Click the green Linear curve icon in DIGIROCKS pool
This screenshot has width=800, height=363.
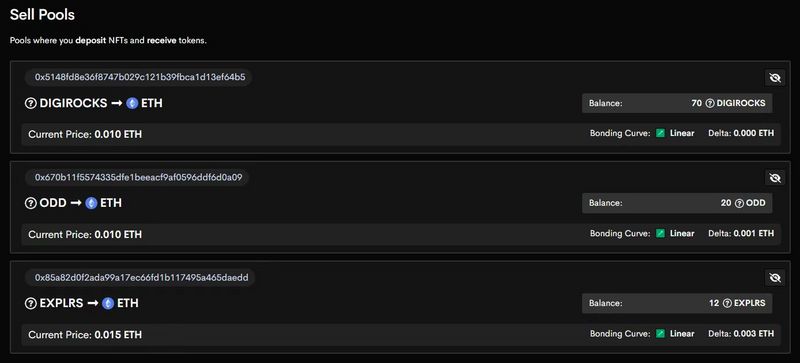[661, 133]
